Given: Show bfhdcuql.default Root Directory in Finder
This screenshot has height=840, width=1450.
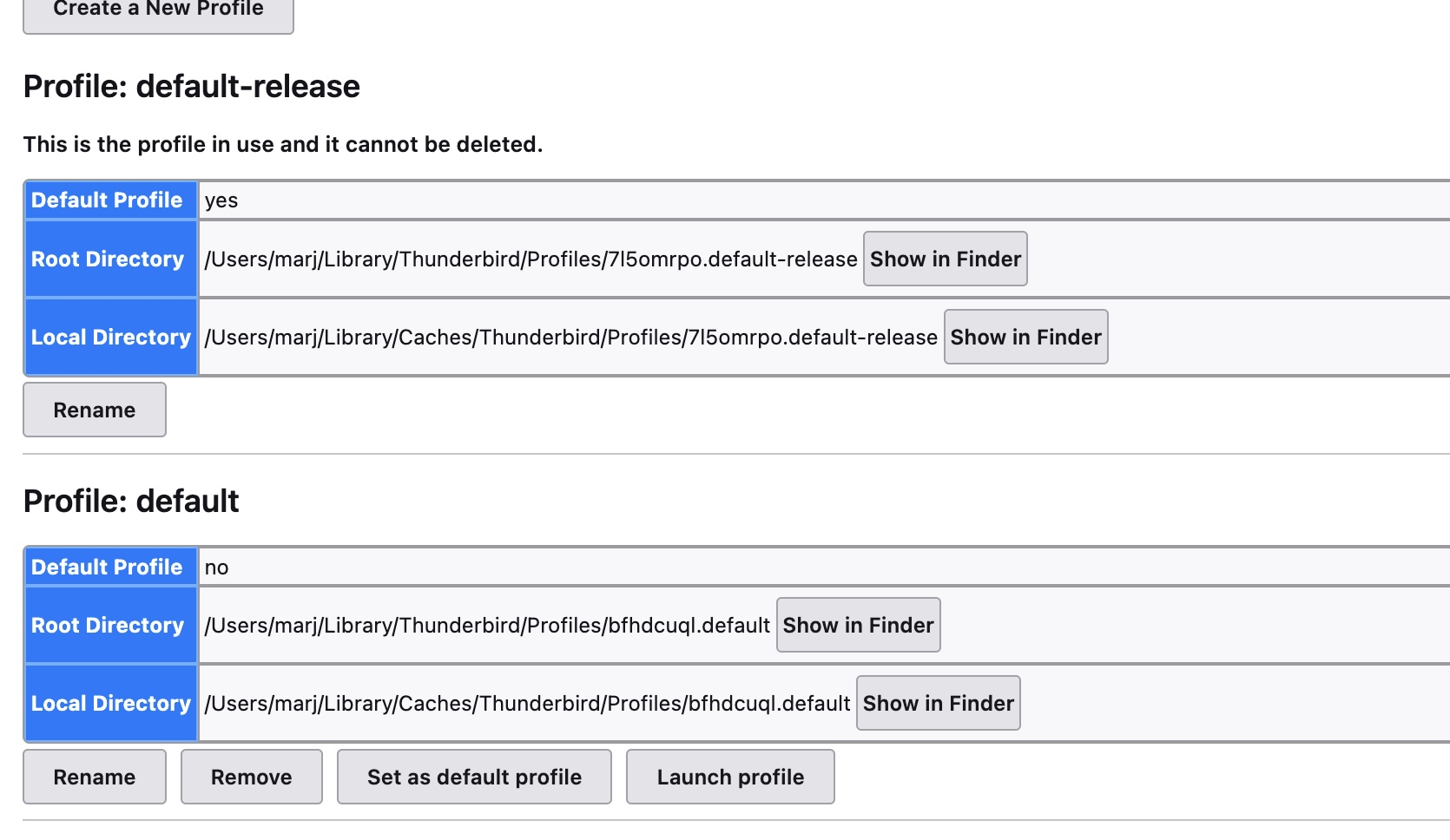Looking at the screenshot, I should coord(858,625).
